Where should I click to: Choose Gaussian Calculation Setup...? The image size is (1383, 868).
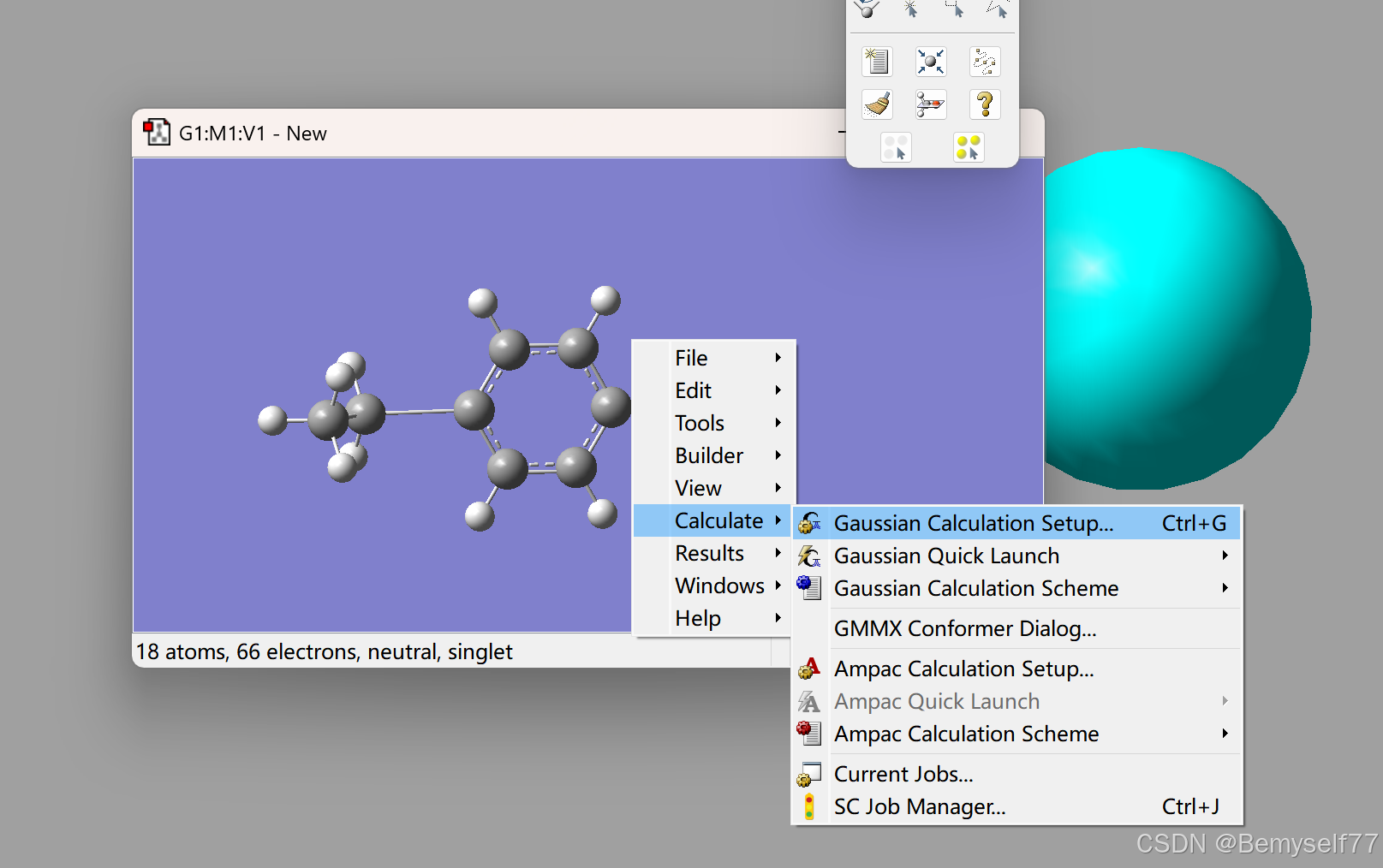1016,523
